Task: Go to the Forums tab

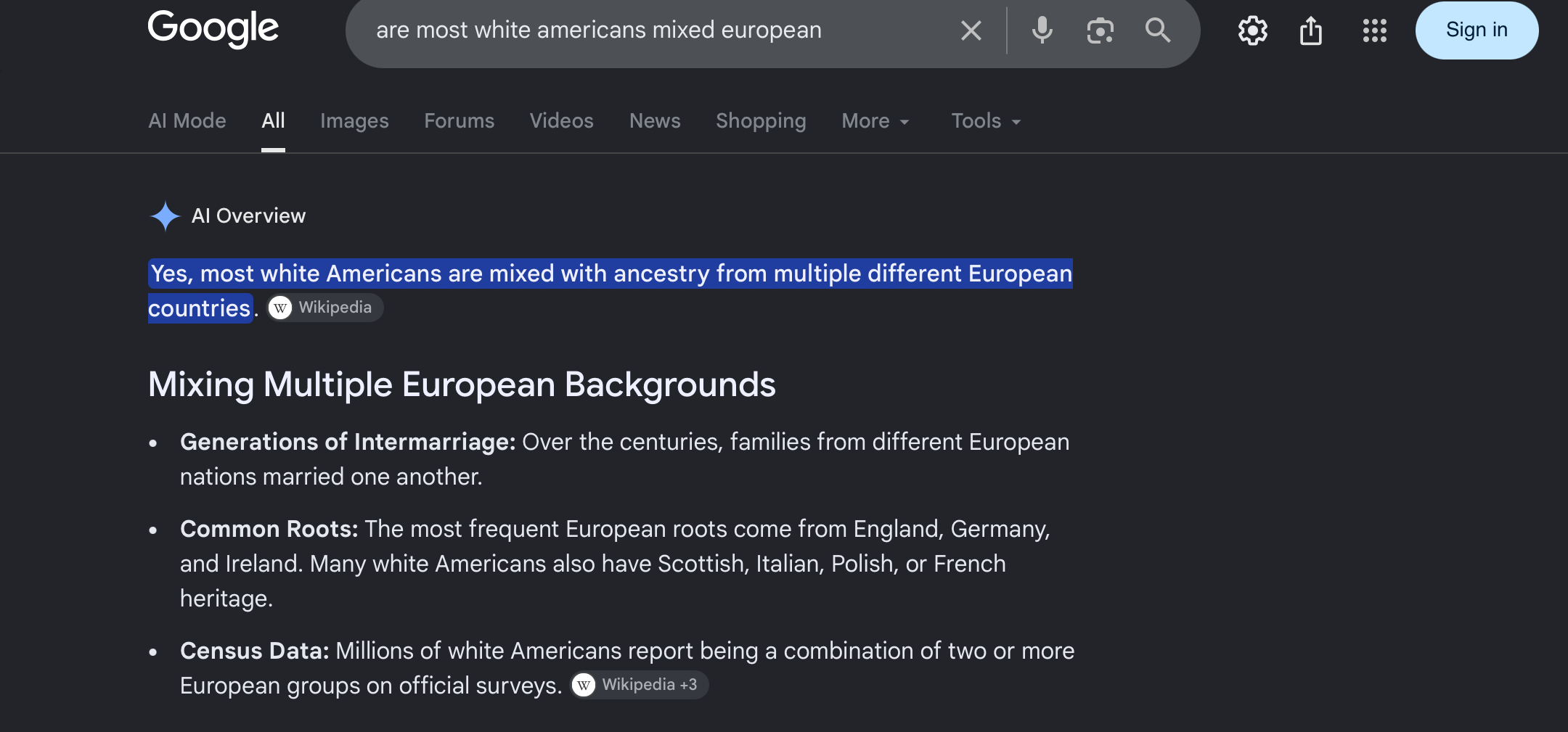Action: (x=459, y=120)
